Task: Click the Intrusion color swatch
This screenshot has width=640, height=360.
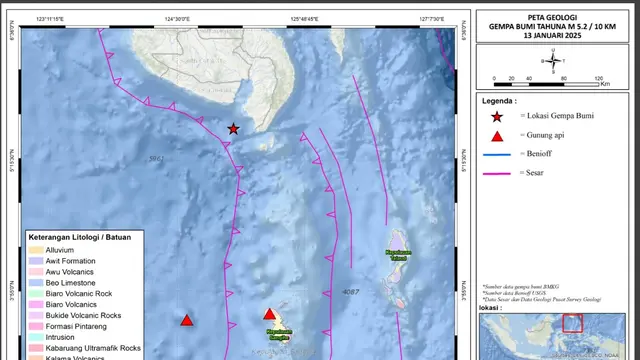Action: tap(36, 337)
